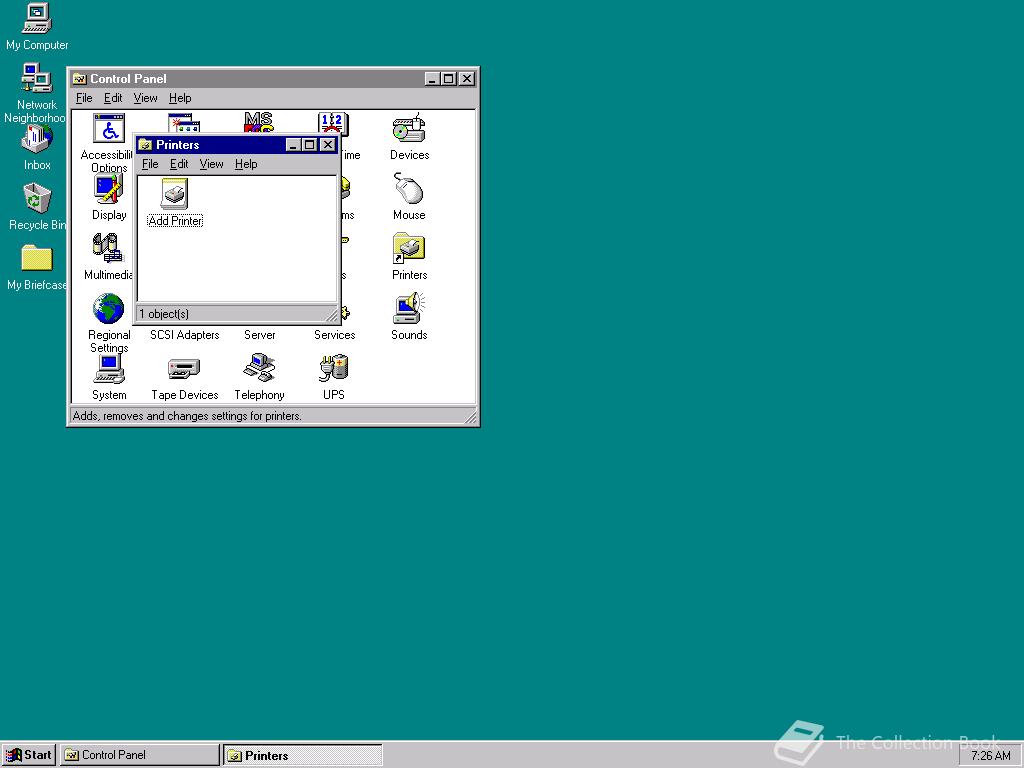Click "Adds, removes and changes settings" status text
1024x768 pixels.
coord(187,416)
